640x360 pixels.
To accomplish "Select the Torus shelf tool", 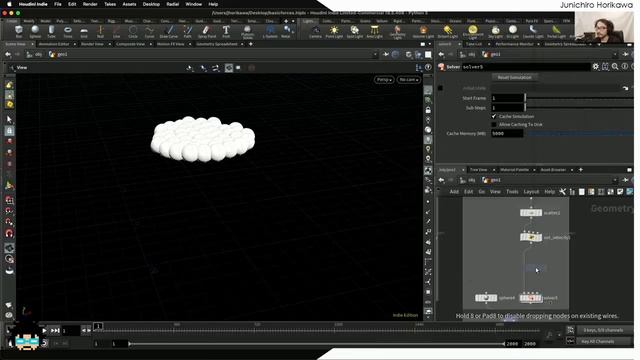I will tap(68, 31).
